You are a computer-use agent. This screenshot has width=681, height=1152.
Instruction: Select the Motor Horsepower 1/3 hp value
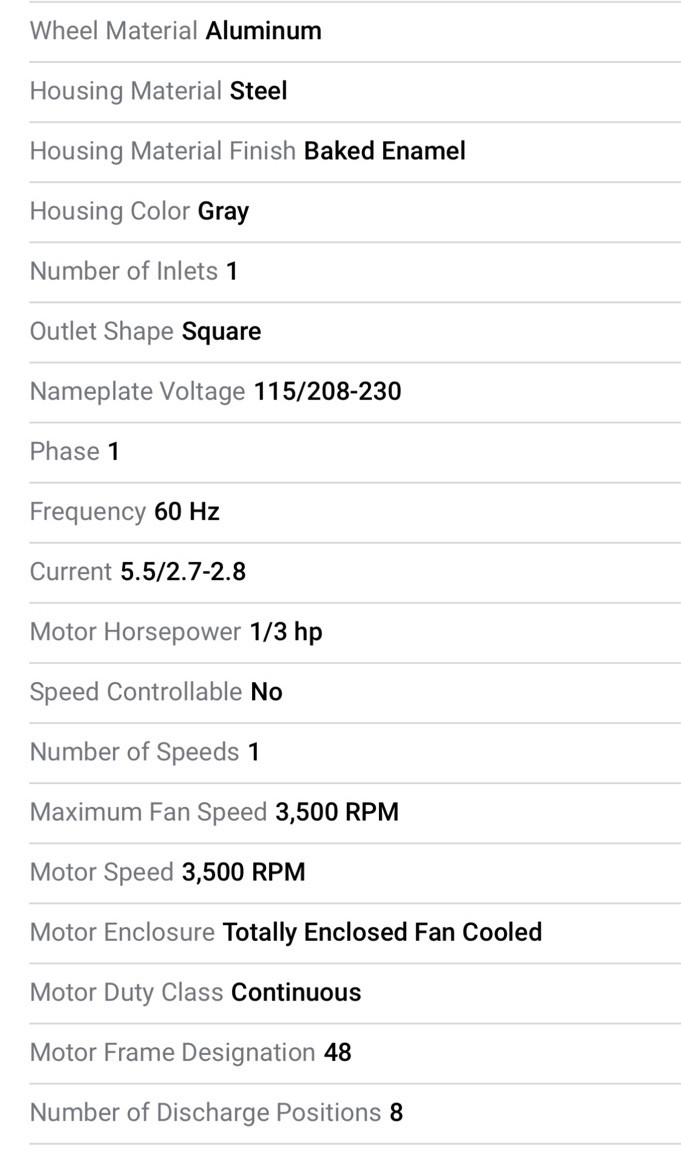tap(286, 633)
